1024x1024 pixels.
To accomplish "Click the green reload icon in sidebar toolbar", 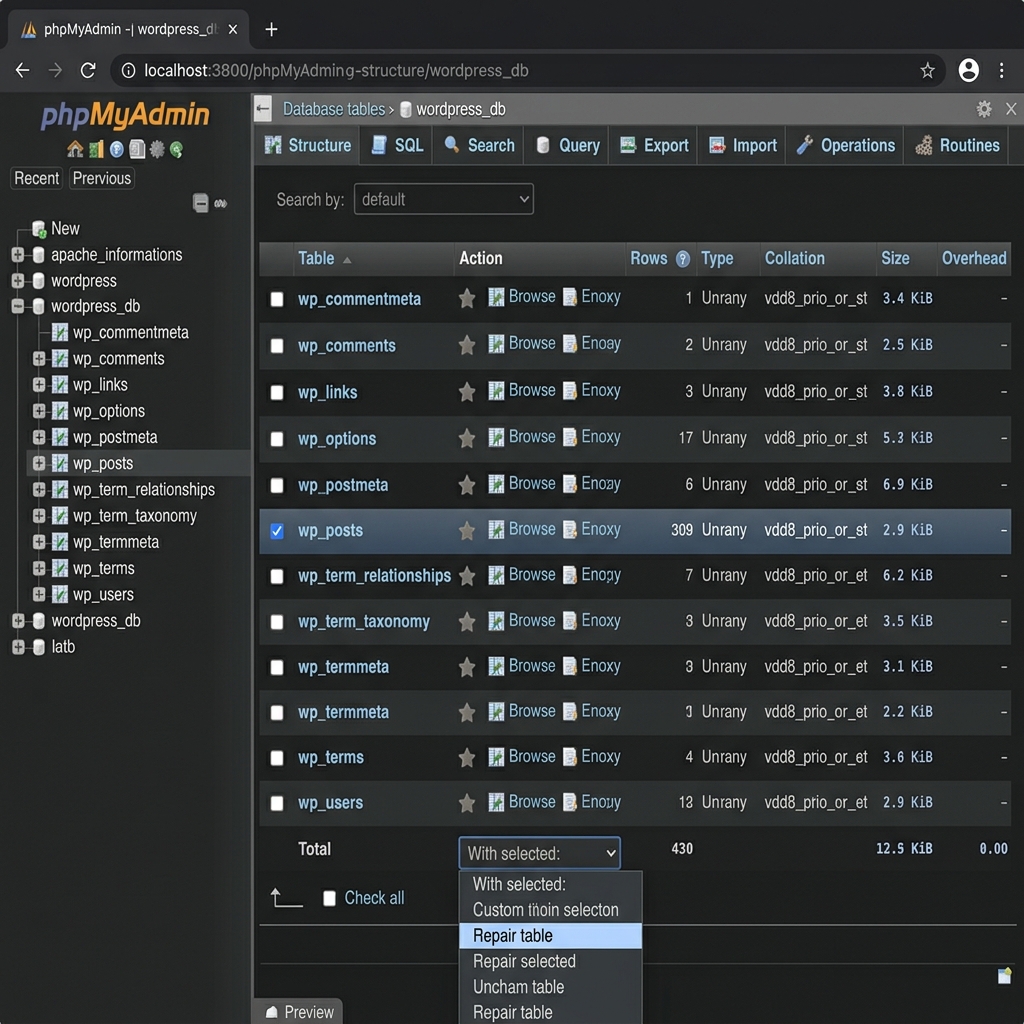I will (x=176, y=150).
